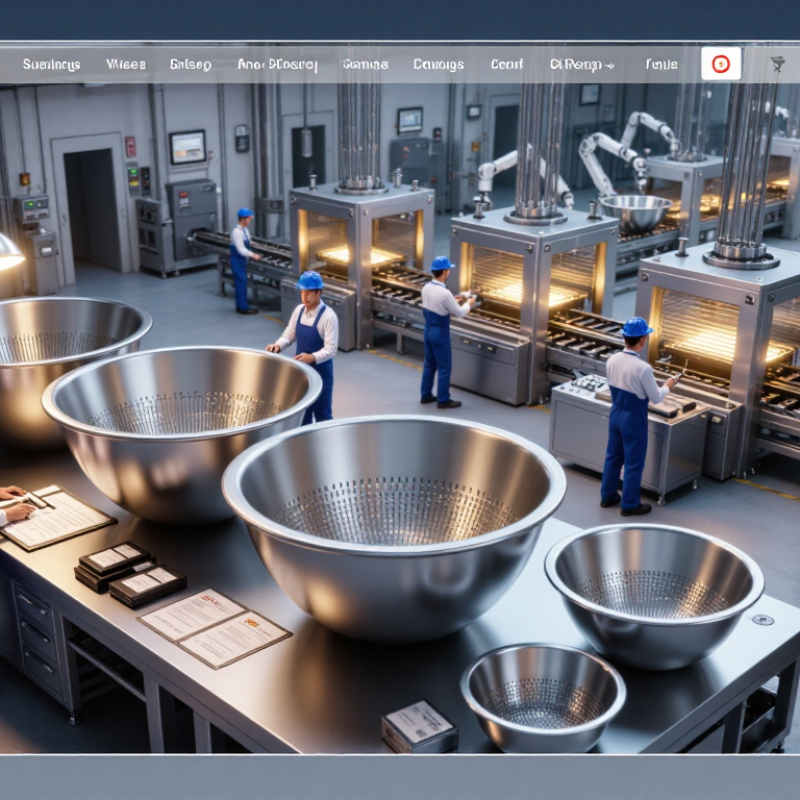The image size is (800, 800).
Task: Click the funnel icon in the navigation bar
Action: pyautogui.click(x=777, y=64)
